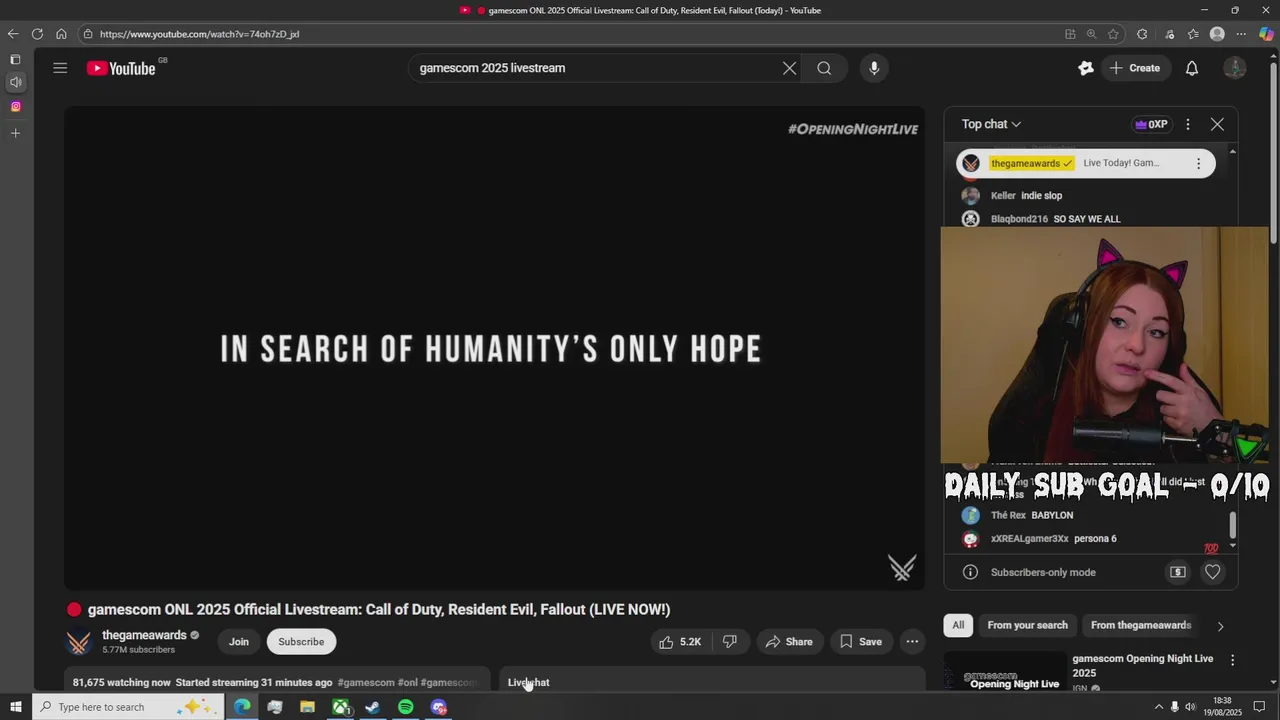Share the gamescom livestream
Screen dimensions: 1280x720
[x=789, y=642]
